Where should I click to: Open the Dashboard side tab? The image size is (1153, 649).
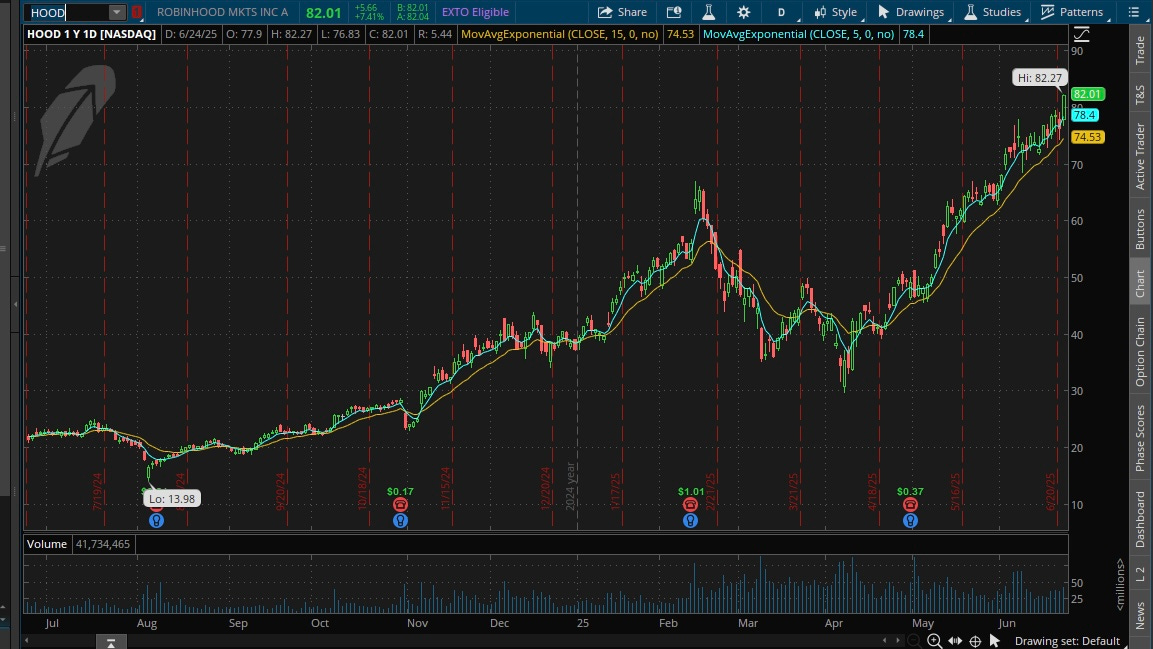click(1140, 519)
